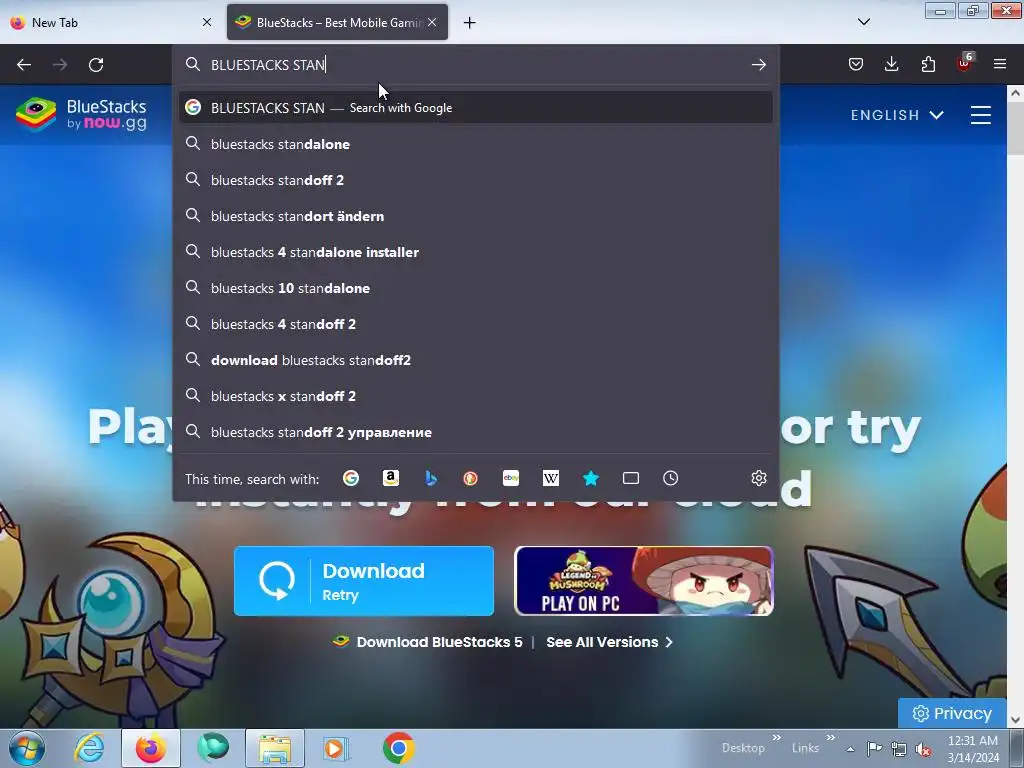The image size is (1024, 768).
Task: Click the go arrow in the address bar
Action: point(758,65)
